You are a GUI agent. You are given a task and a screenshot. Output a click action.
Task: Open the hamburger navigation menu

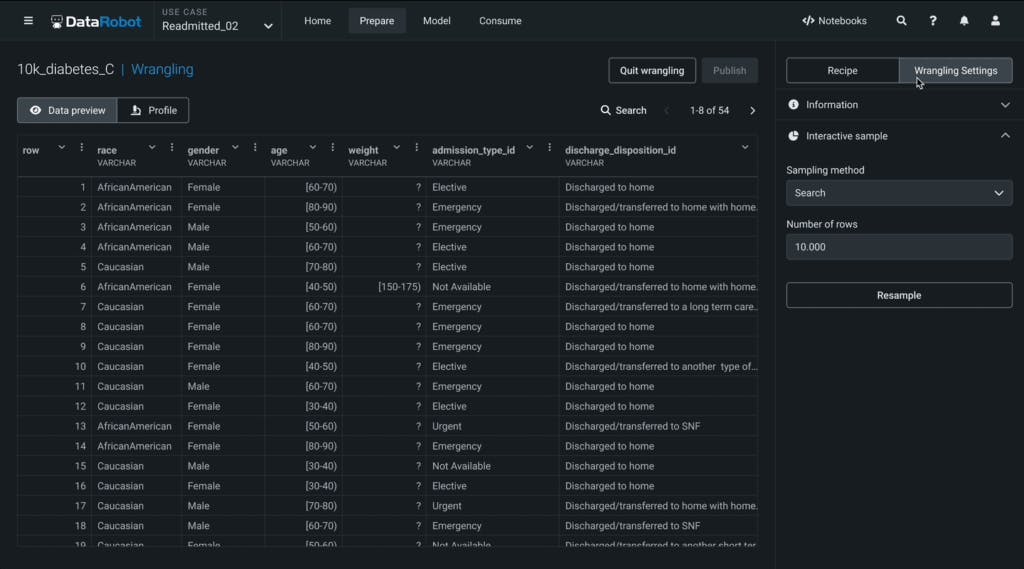click(x=28, y=21)
